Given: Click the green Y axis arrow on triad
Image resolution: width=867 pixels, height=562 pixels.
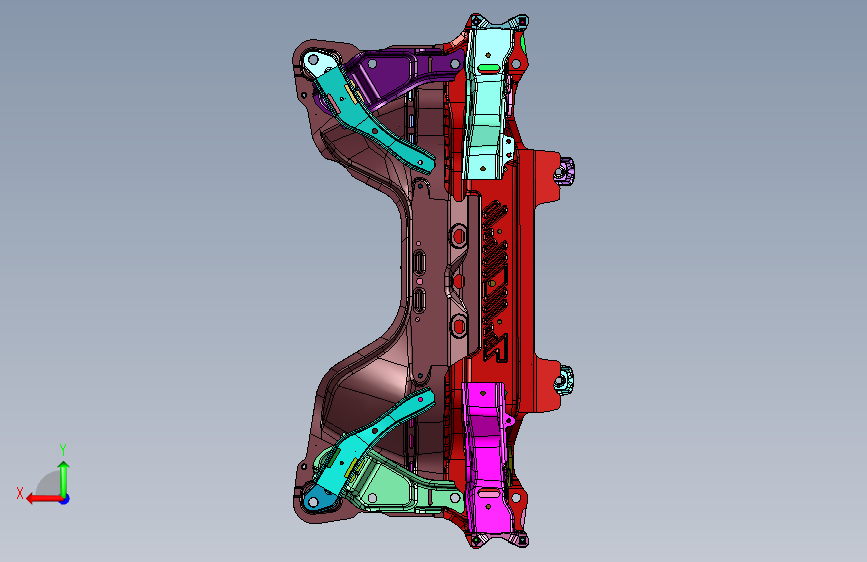Looking at the screenshot, I should (x=64, y=479).
